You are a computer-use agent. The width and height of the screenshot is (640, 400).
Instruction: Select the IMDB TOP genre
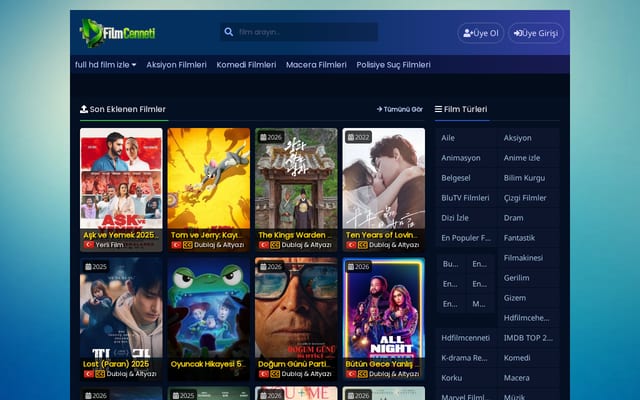pos(528,338)
